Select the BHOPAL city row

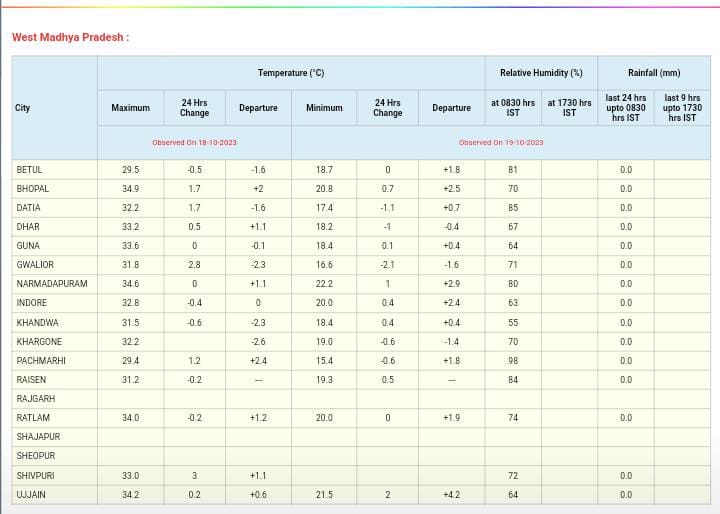33,189
